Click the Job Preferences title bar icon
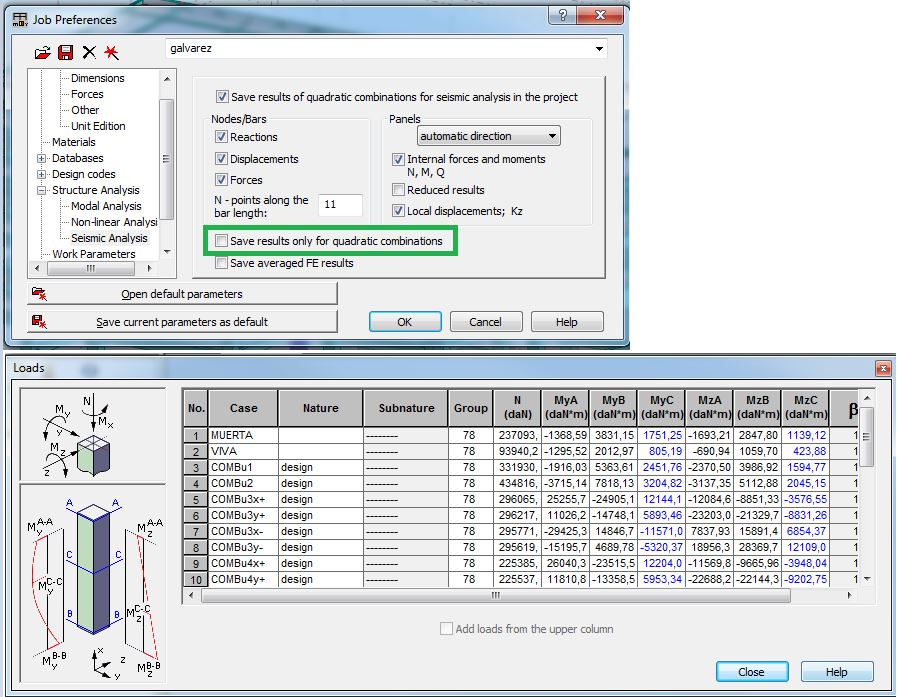The image size is (897, 697). [x=19, y=18]
